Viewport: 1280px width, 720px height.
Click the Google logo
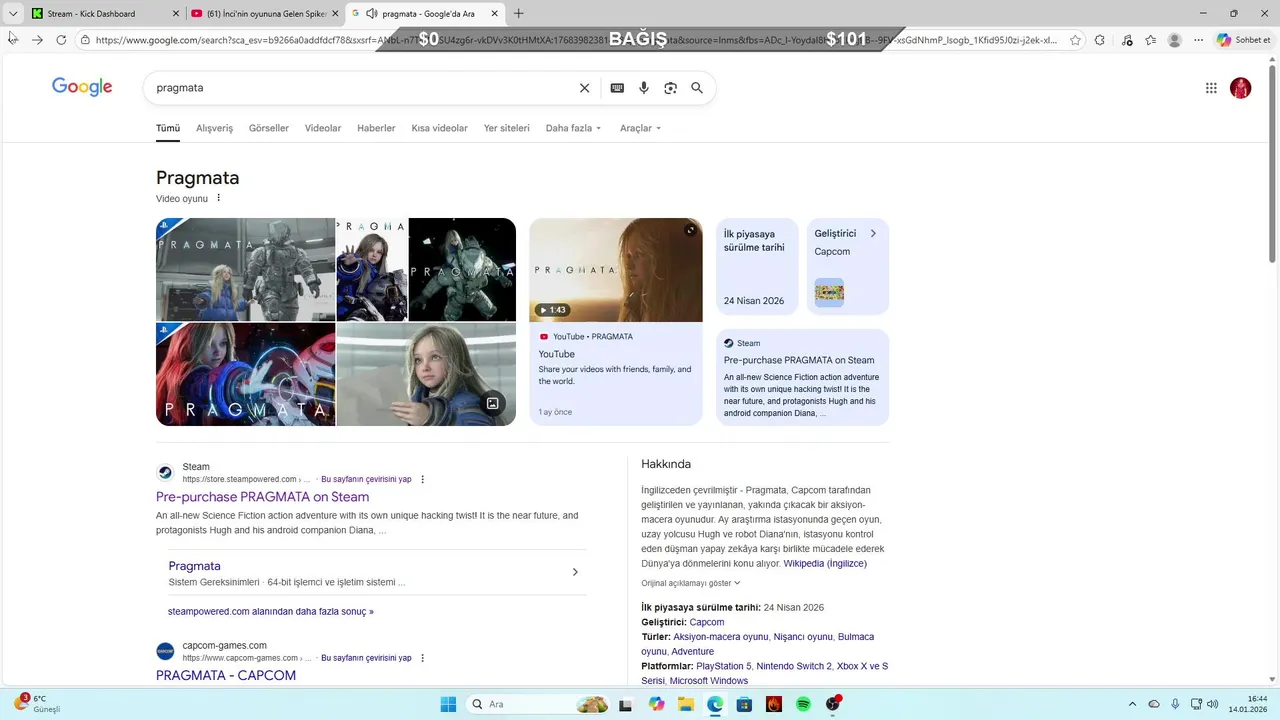coord(82,87)
